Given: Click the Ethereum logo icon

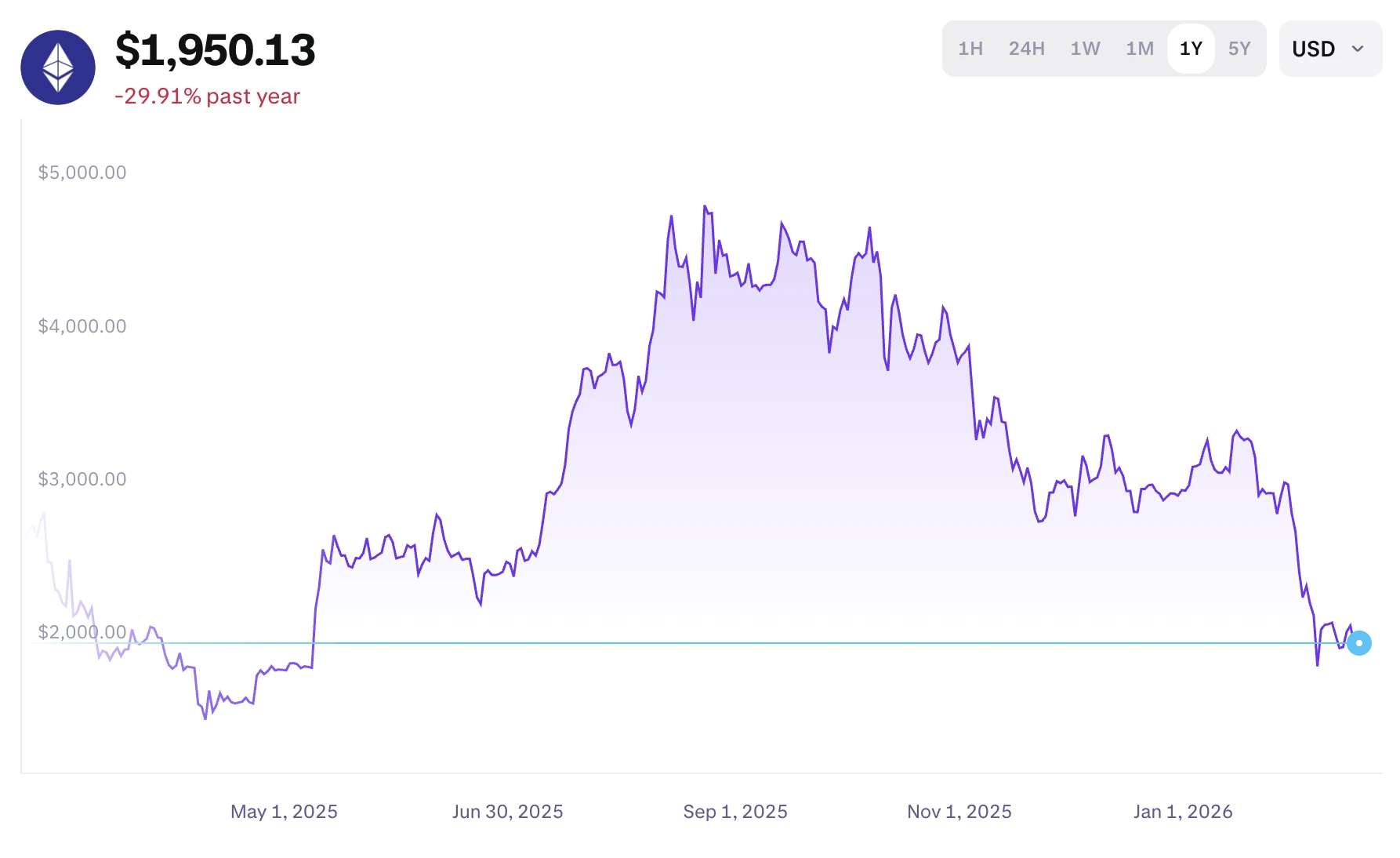Looking at the screenshot, I should point(60,67).
